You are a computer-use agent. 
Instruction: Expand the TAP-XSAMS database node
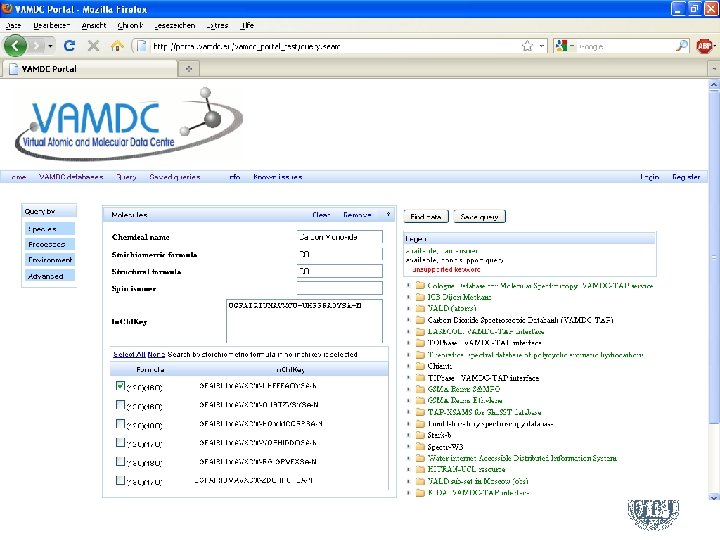408,412
